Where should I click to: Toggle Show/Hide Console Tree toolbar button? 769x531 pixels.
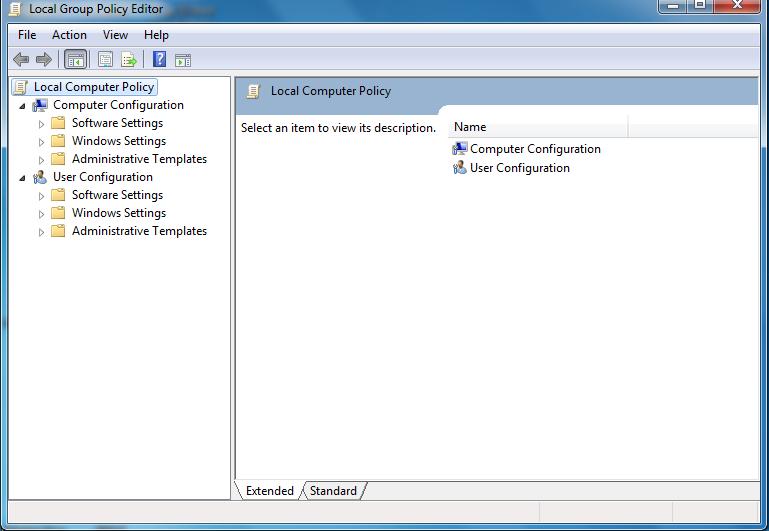(x=76, y=60)
